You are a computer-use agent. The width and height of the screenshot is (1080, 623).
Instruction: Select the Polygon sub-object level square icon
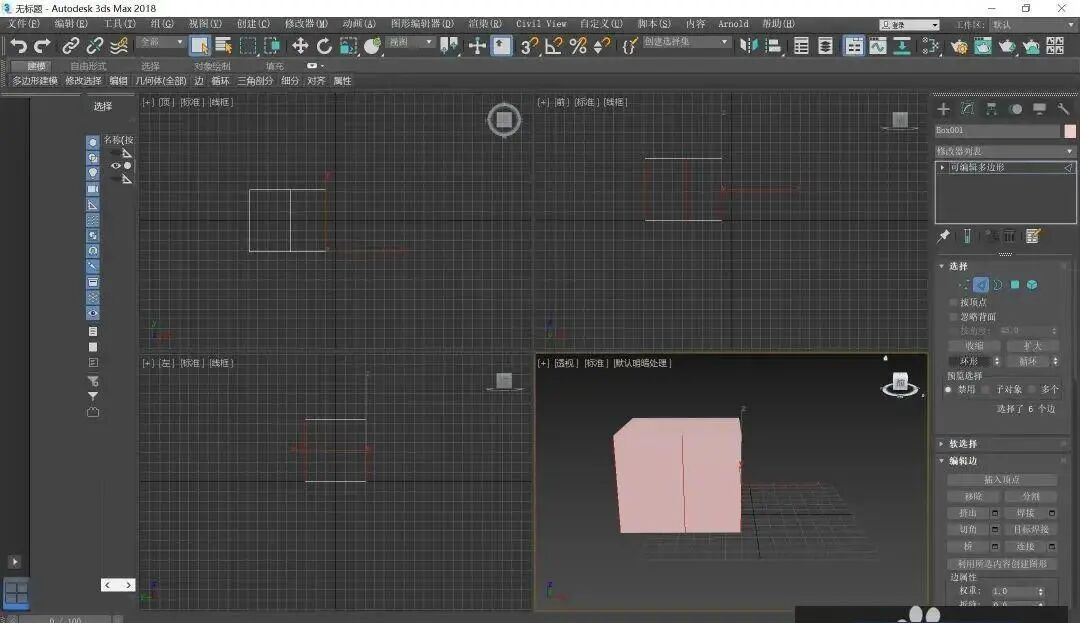(x=1015, y=284)
